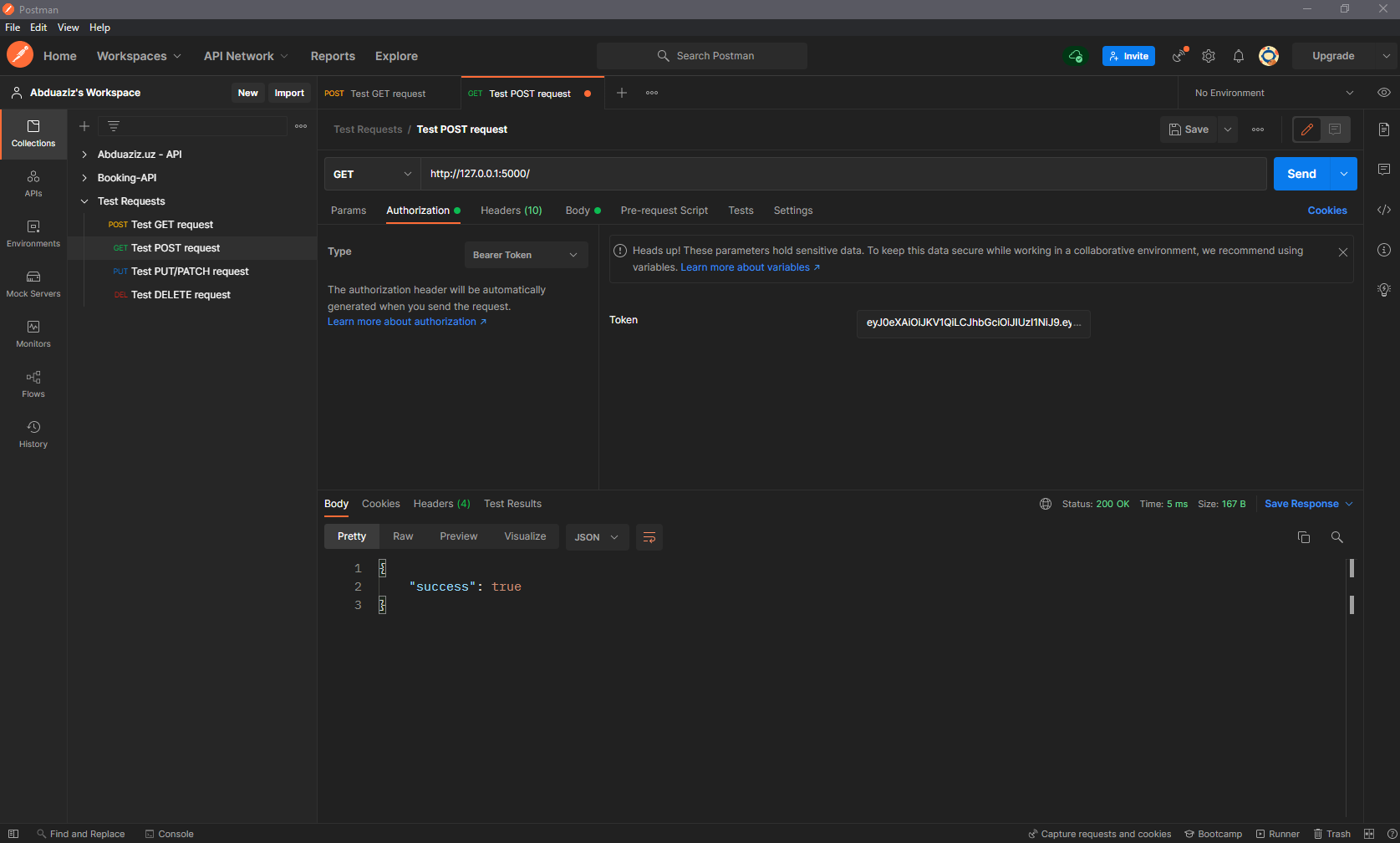Switch to the Pre-request Script tab

[664, 211]
